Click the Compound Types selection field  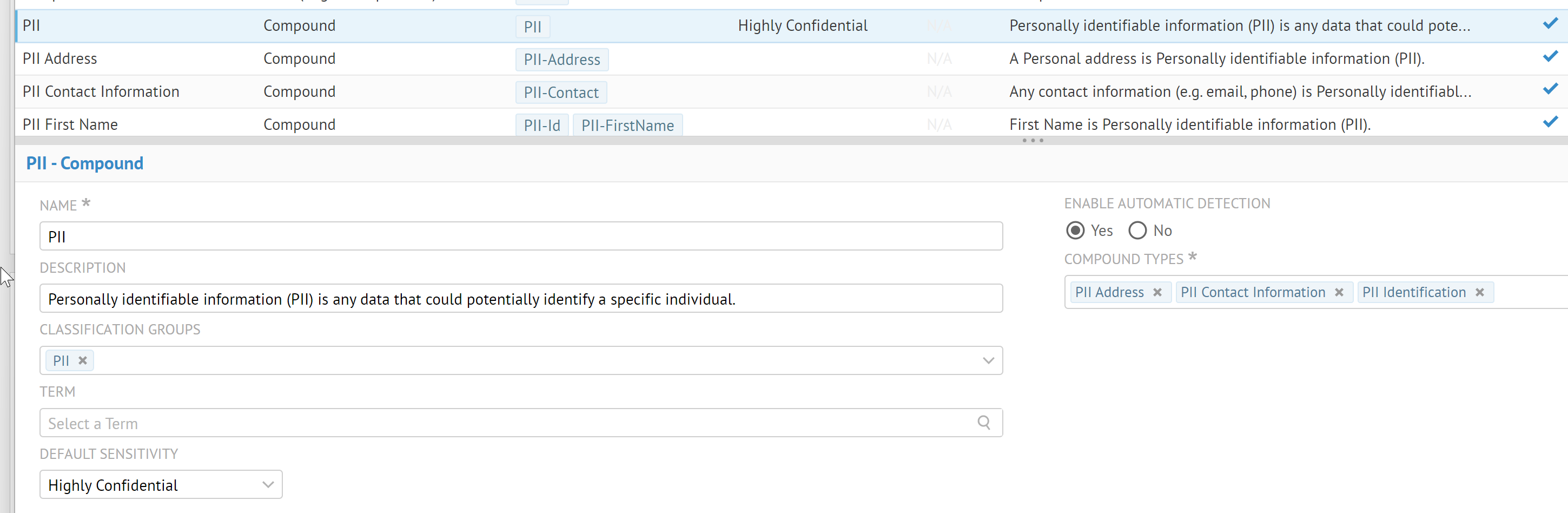1528,292
